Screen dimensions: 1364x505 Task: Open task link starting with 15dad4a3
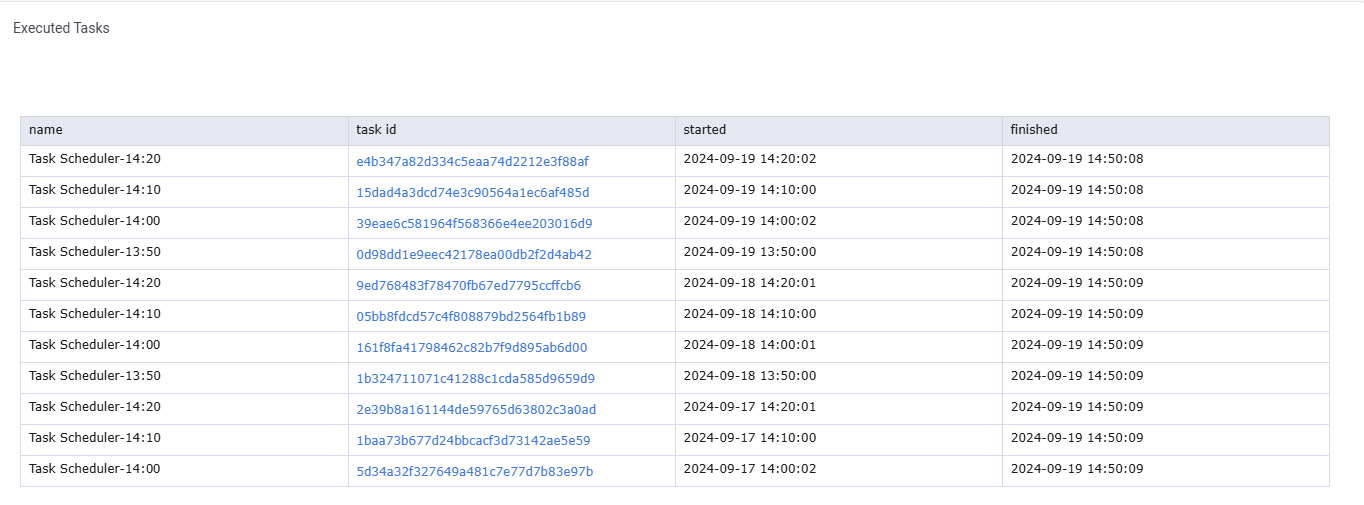click(x=472, y=193)
